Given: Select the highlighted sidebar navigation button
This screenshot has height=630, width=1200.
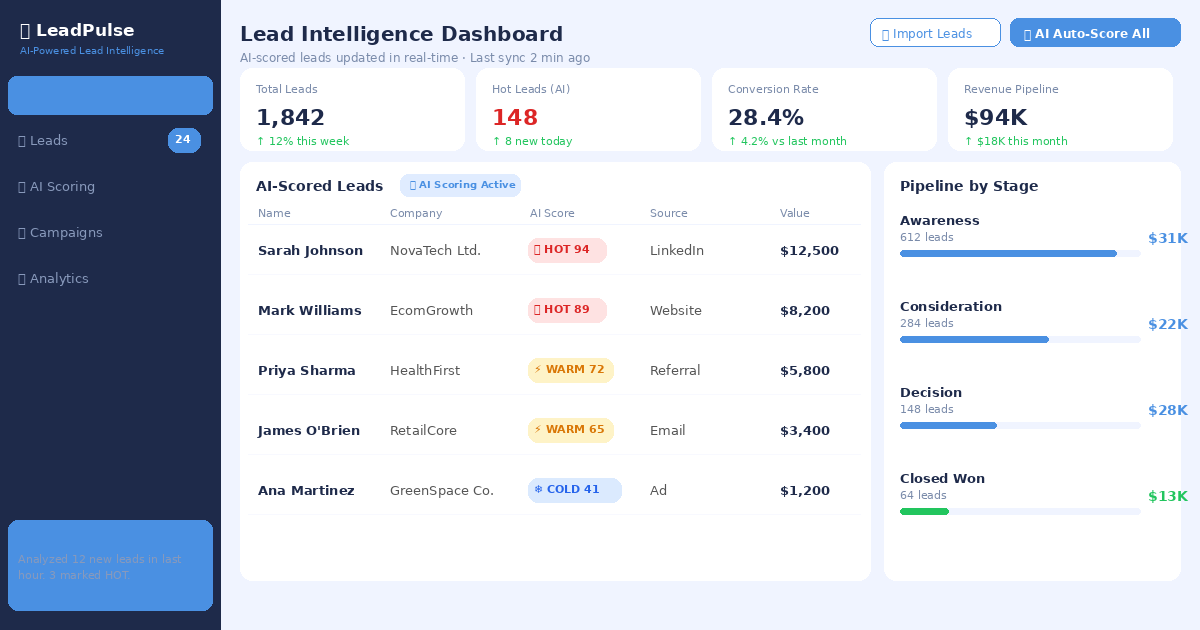Looking at the screenshot, I should pyautogui.click(x=110, y=95).
